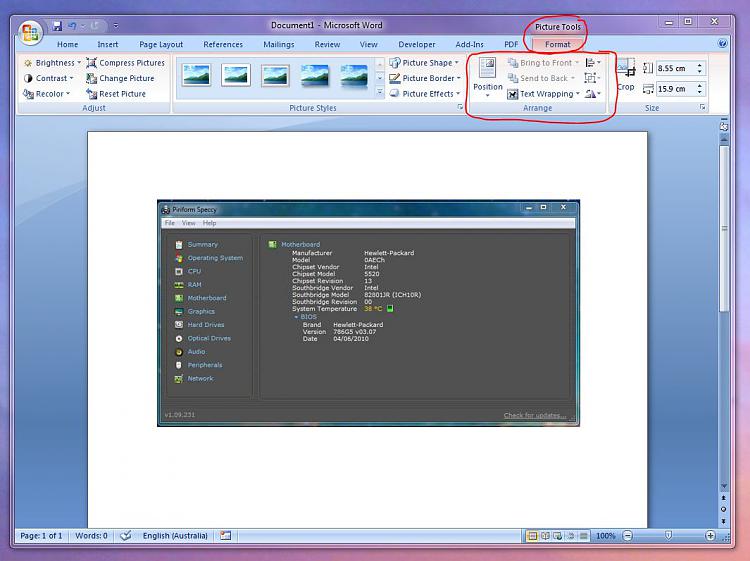Screen dimensions: 750x561
Task: Switch to Web Layout view
Action: tap(558, 536)
